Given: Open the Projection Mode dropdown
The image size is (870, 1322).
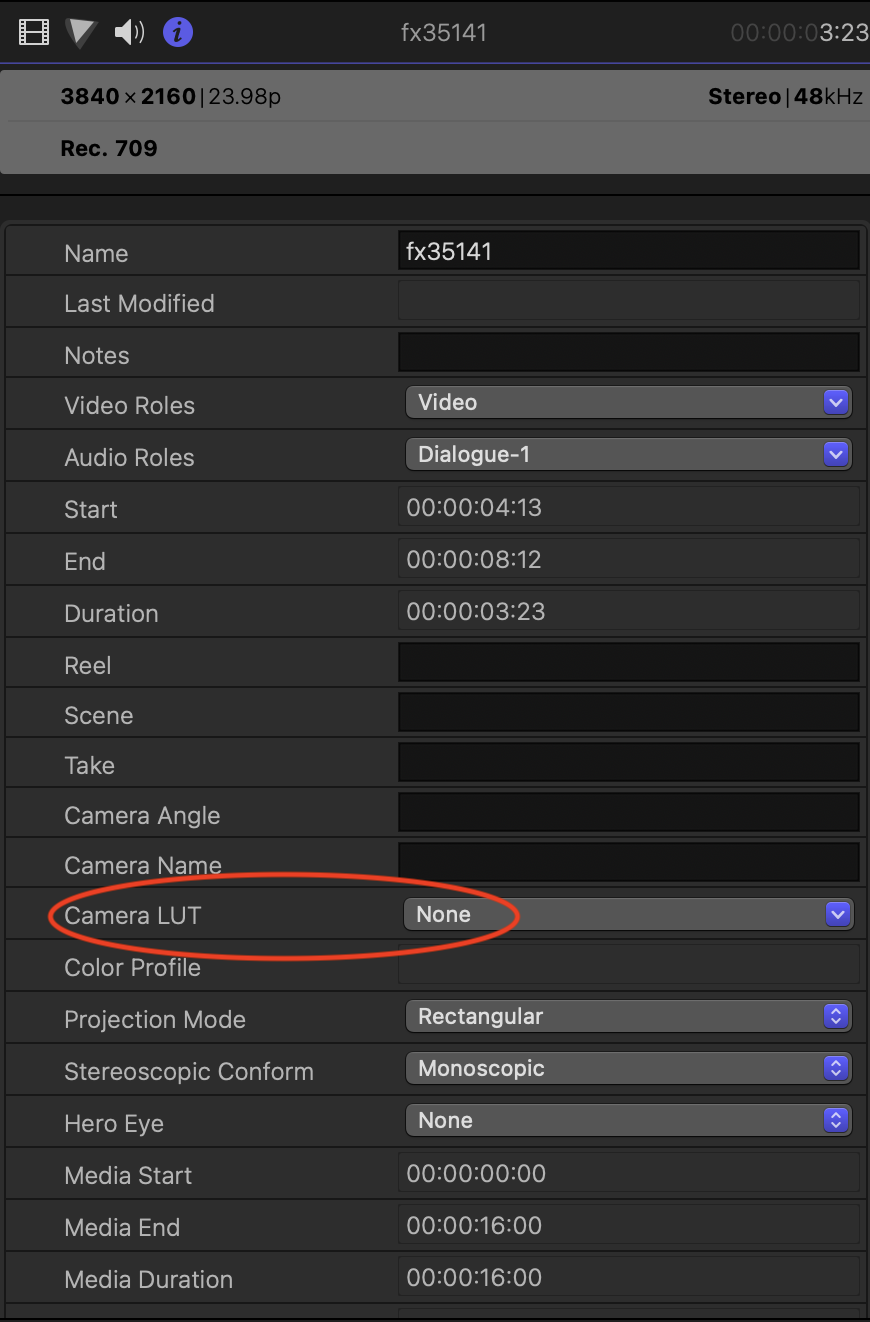Looking at the screenshot, I should pyautogui.click(x=628, y=1016).
